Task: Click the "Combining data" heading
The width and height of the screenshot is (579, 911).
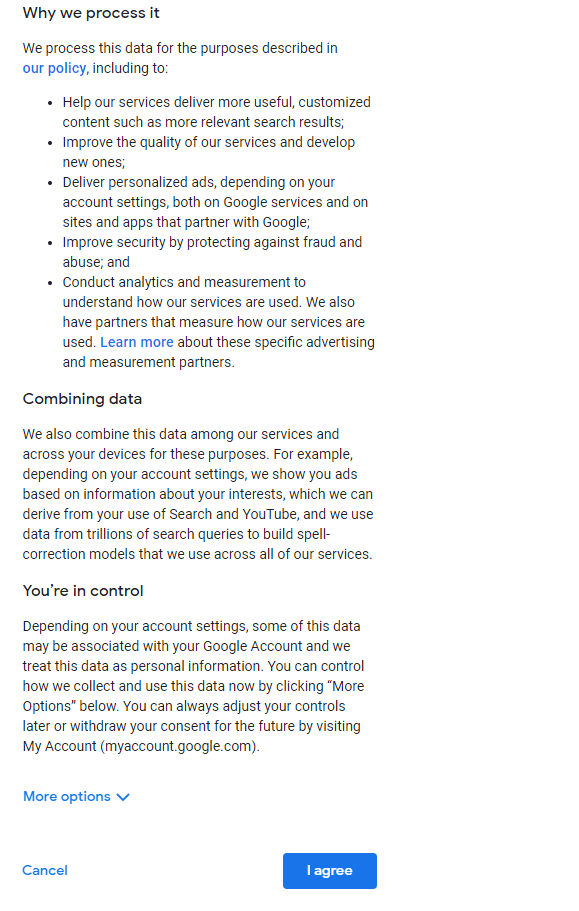Action: coord(82,399)
